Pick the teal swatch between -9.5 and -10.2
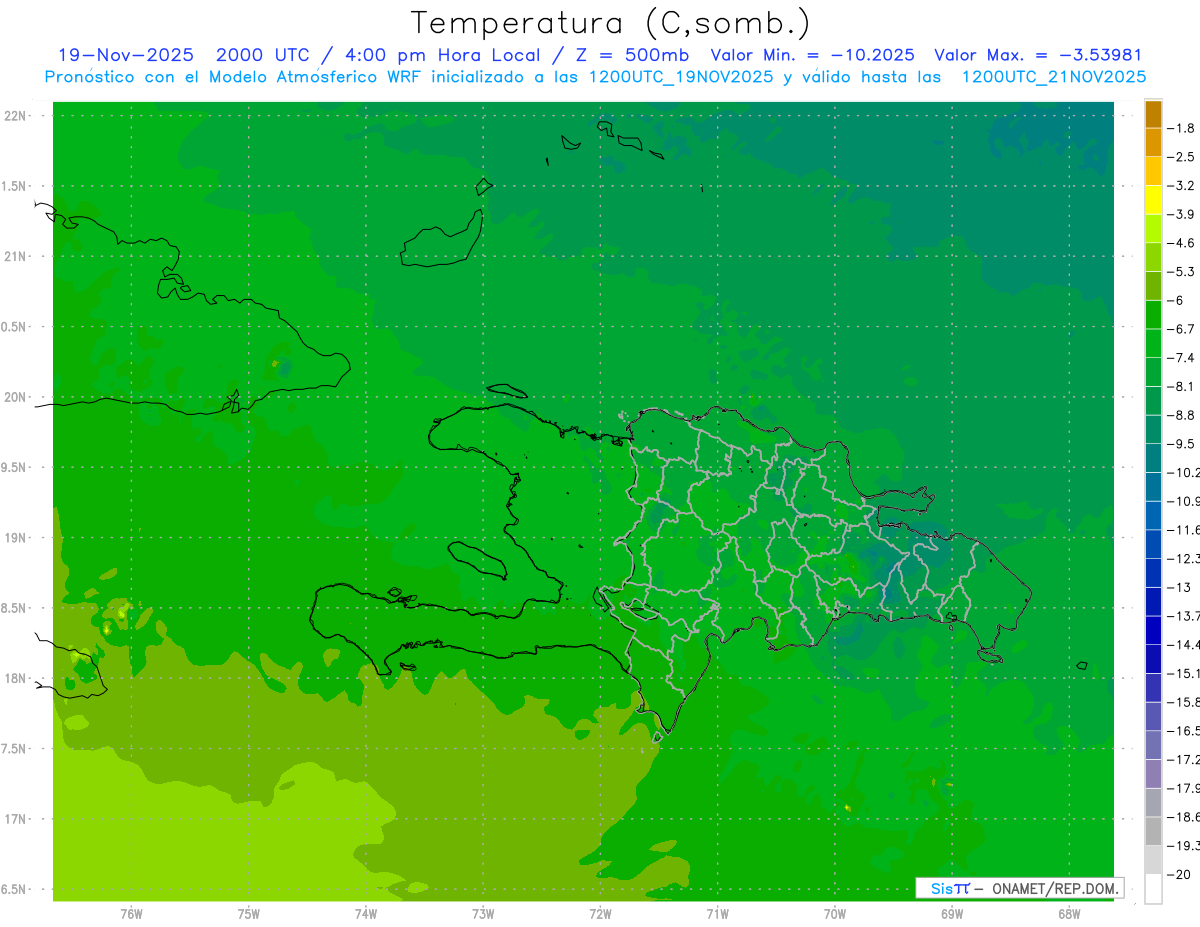Image resolution: width=1200 pixels, height=927 pixels. pyautogui.click(x=1153, y=458)
